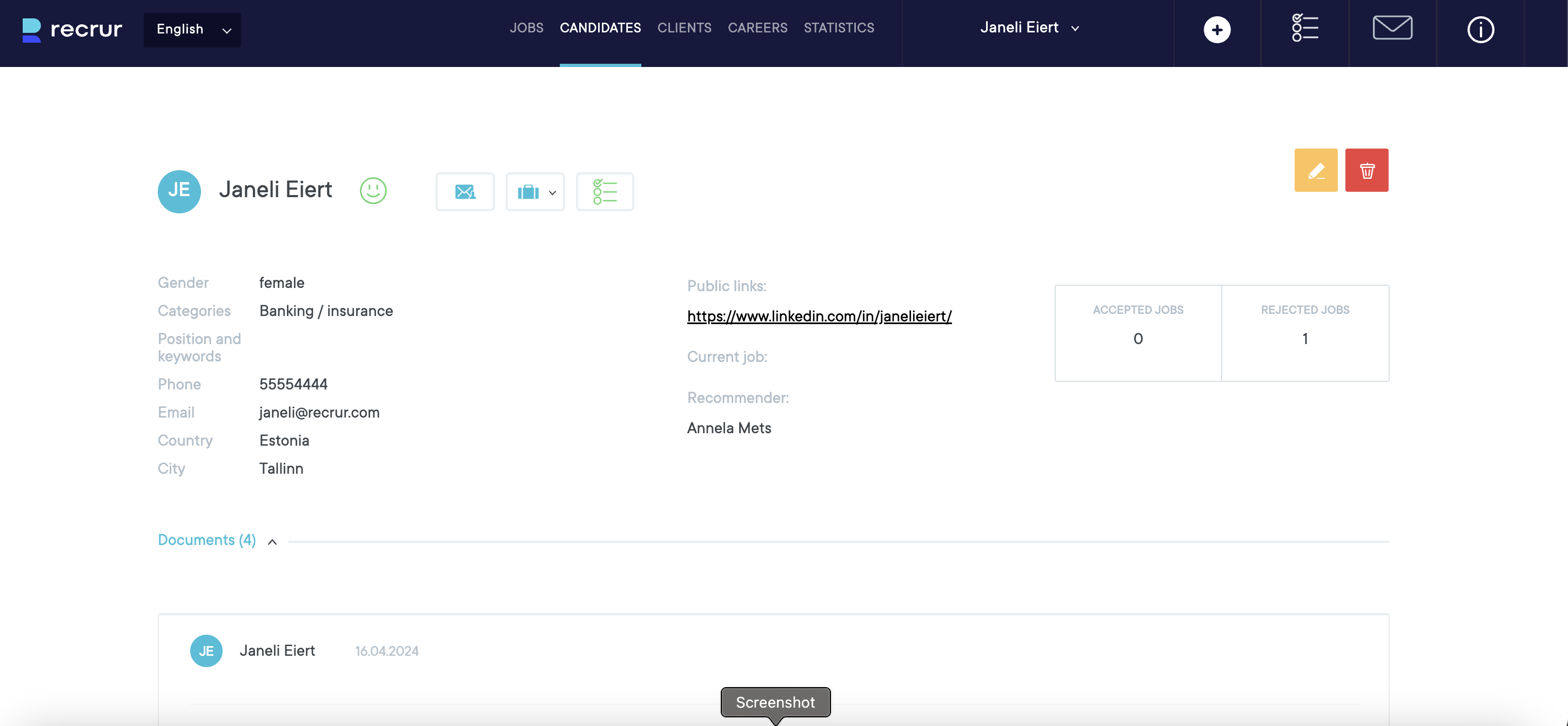This screenshot has height=726, width=1568.
Task: Click the green smiley face rating icon
Action: 372,191
